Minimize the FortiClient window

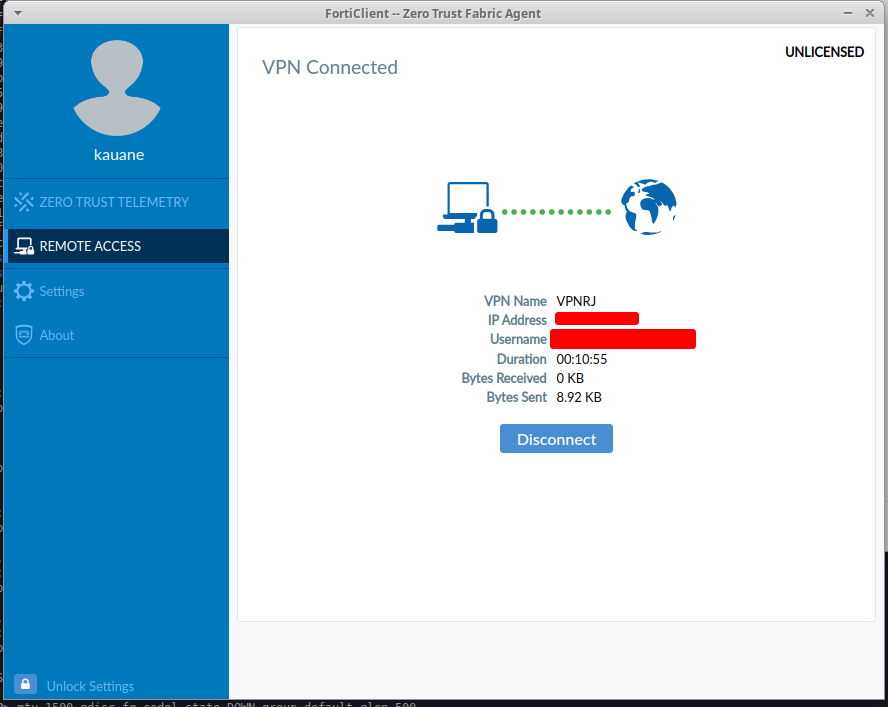point(848,13)
